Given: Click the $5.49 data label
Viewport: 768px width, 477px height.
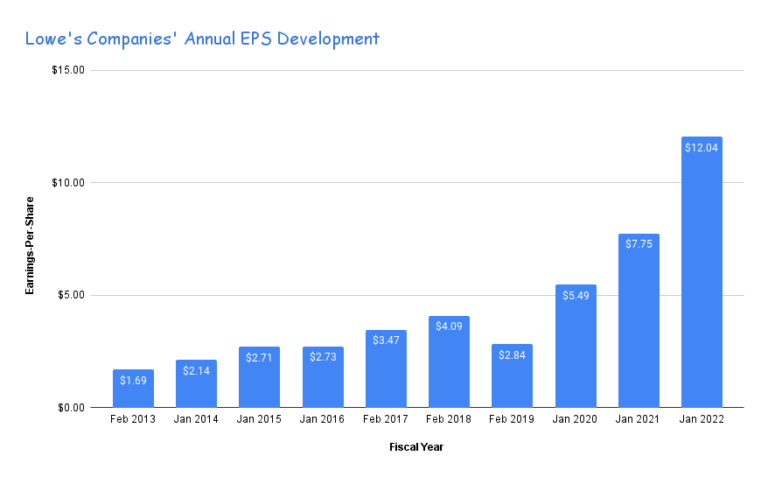Looking at the screenshot, I should [576, 296].
